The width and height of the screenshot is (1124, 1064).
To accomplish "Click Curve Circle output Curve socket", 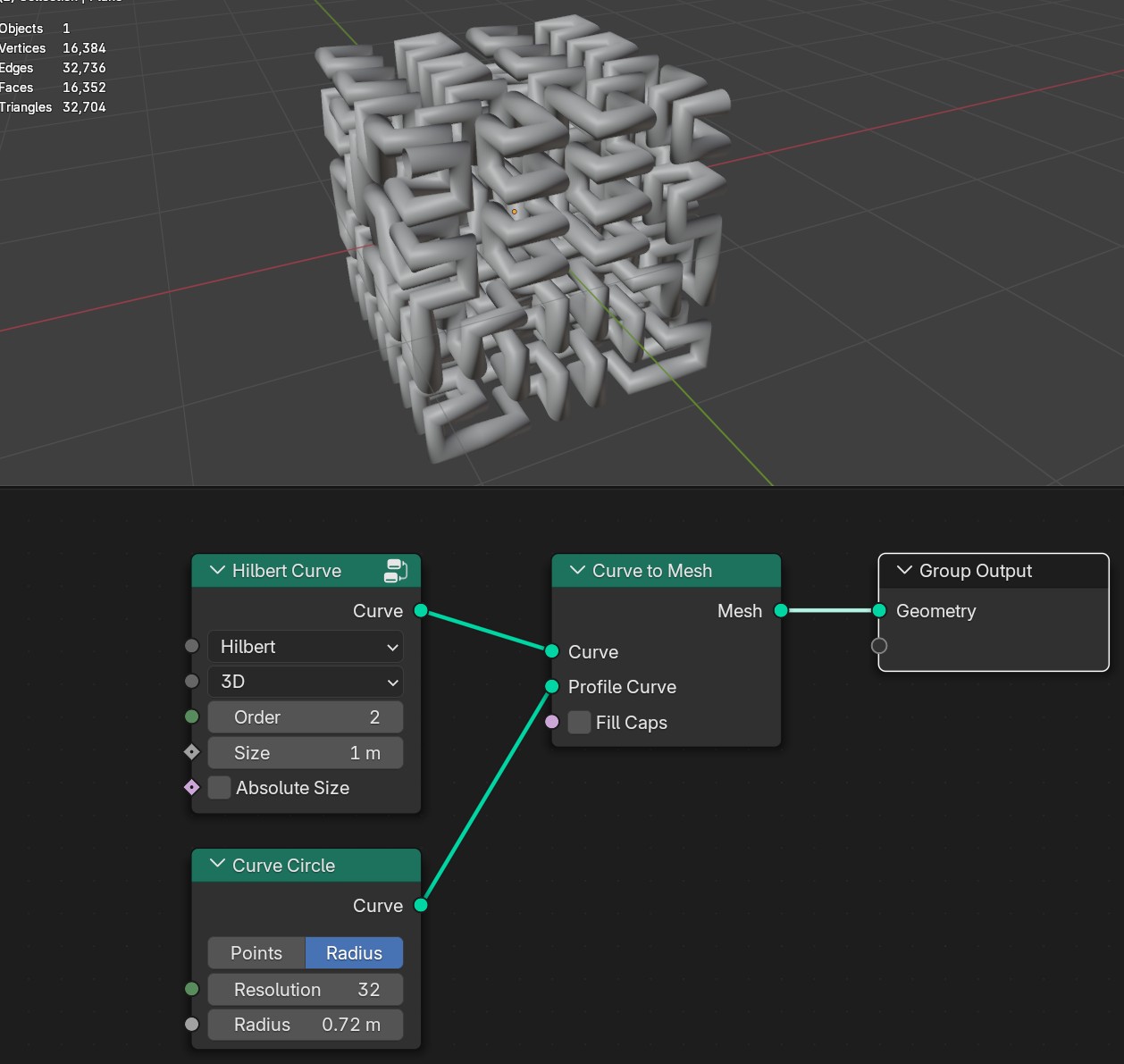I will (421, 905).
